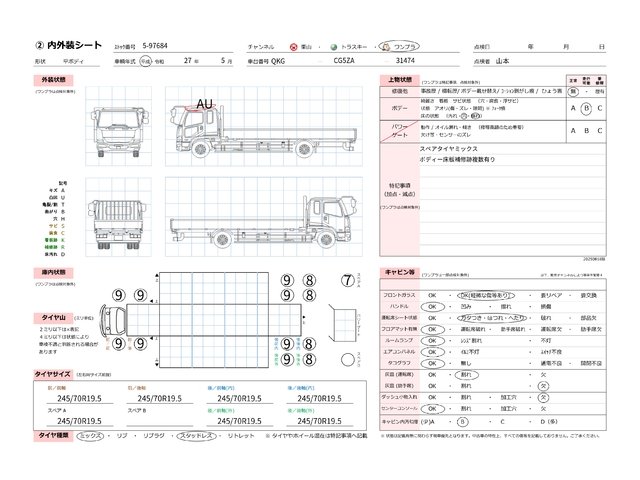640x480 pixels.
Task: Click inspector name 山本
Action: pyautogui.click(x=502, y=61)
